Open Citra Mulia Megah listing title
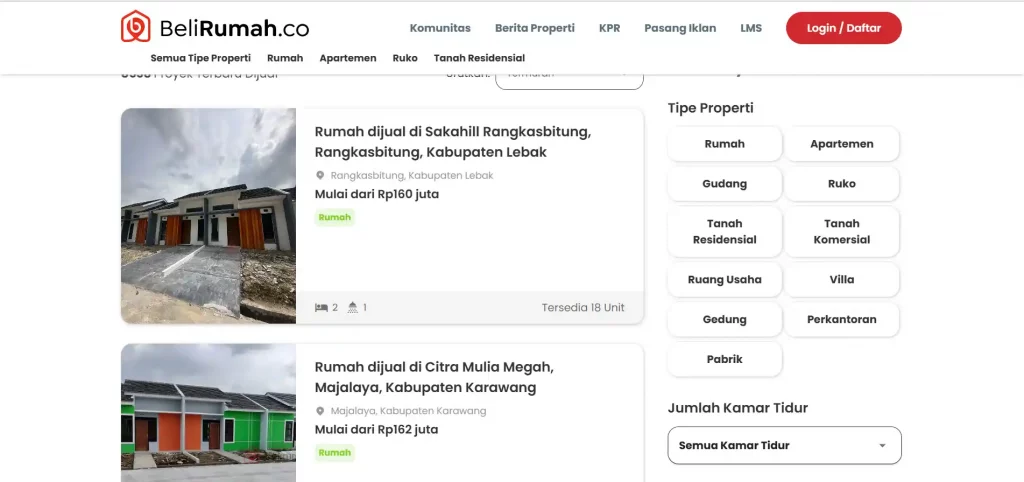The height and width of the screenshot is (482, 1024). click(434, 377)
